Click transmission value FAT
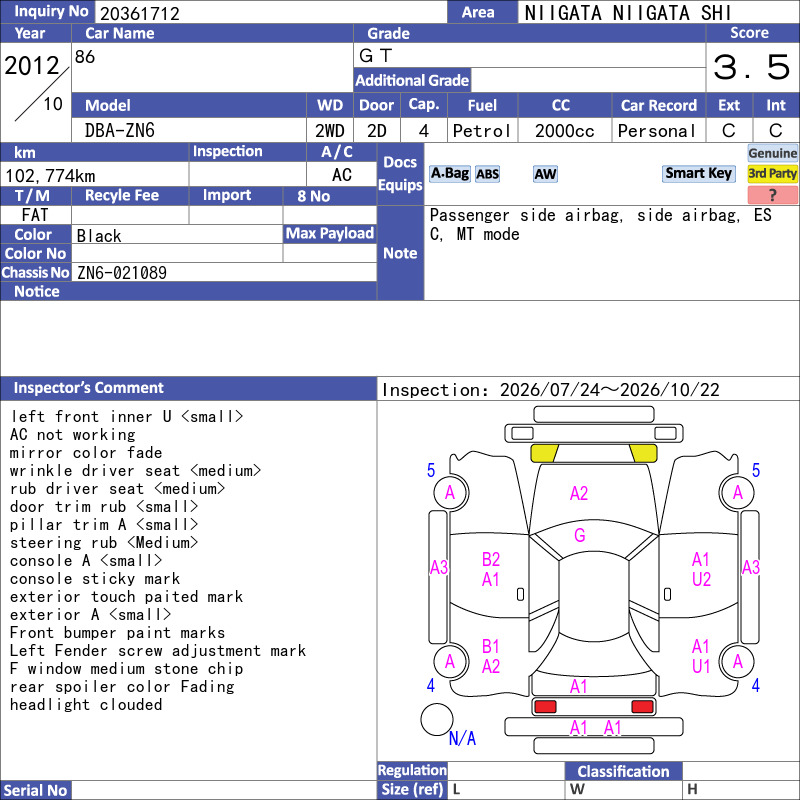Image resolution: width=800 pixels, height=800 pixels. 35,215
